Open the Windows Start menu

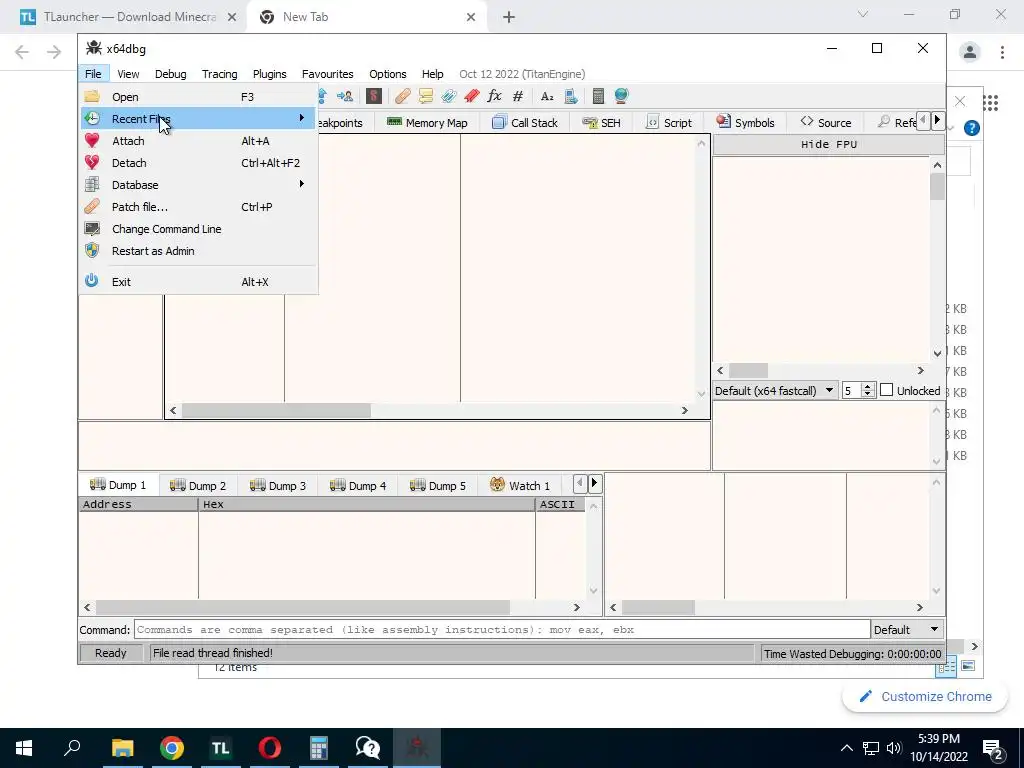coord(24,748)
